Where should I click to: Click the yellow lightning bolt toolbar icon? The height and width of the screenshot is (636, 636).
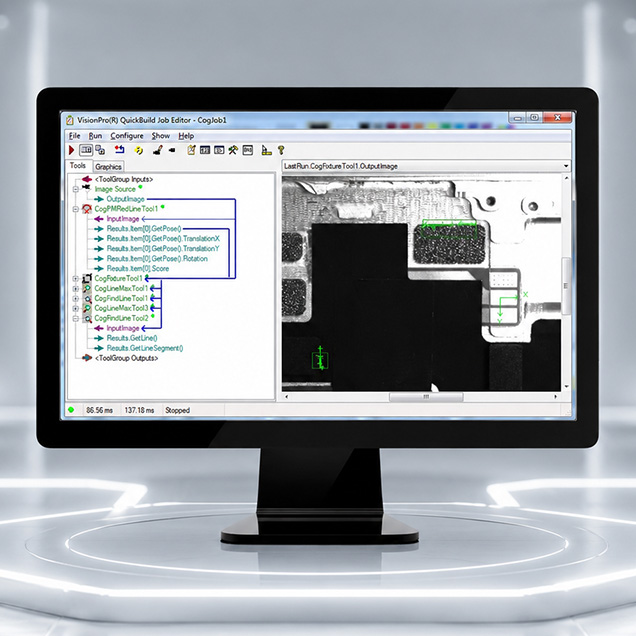(x=139, y=150)
